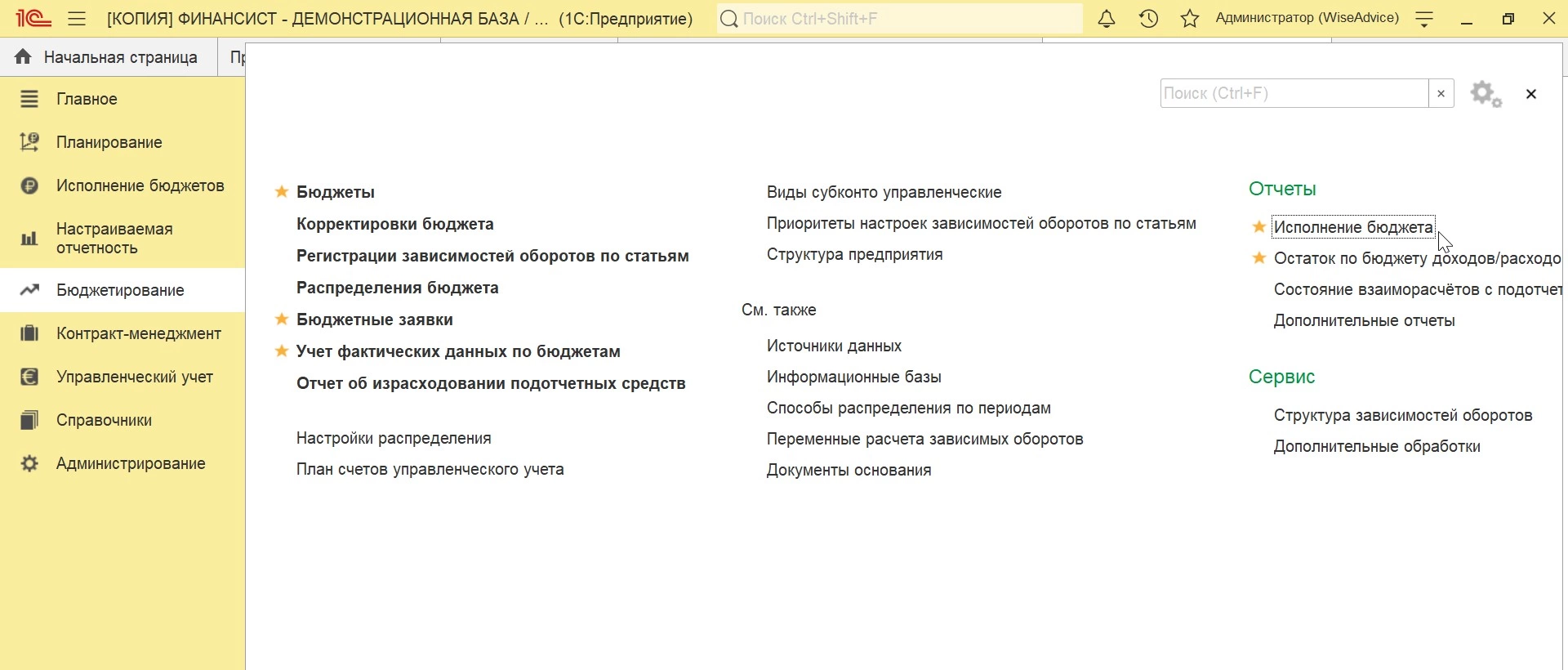
Task: Click the Администратор (WiseAdvice) user name
Action: point(1307,18)
